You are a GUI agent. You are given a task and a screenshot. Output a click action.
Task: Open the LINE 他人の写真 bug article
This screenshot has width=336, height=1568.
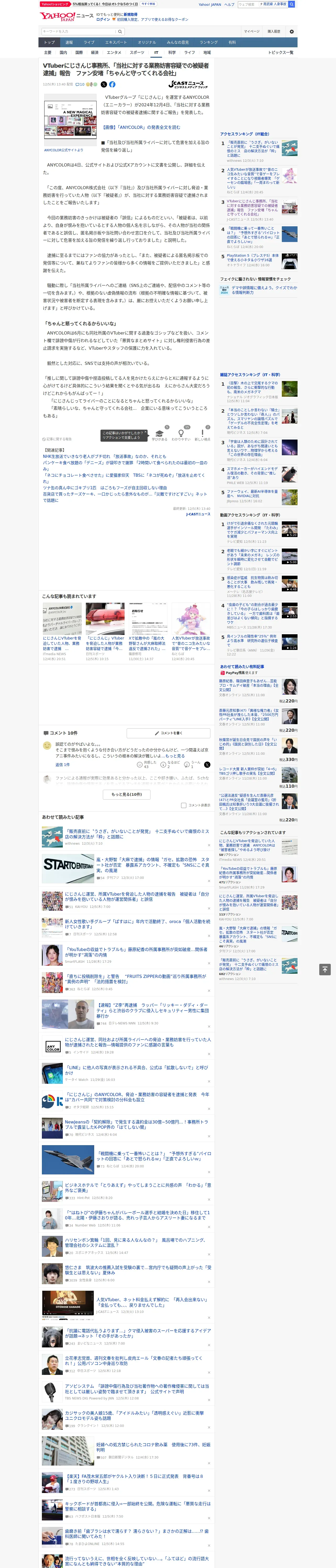(x=137, y=1070)
